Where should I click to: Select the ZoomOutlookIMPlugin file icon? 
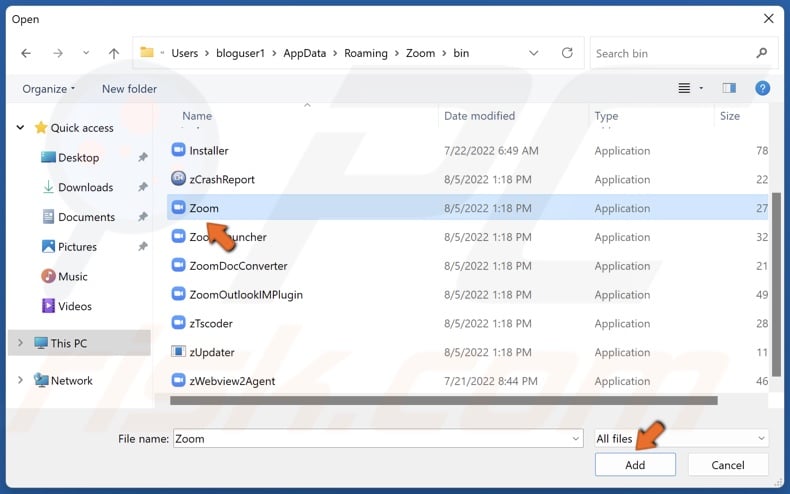[x=178, y=293]
